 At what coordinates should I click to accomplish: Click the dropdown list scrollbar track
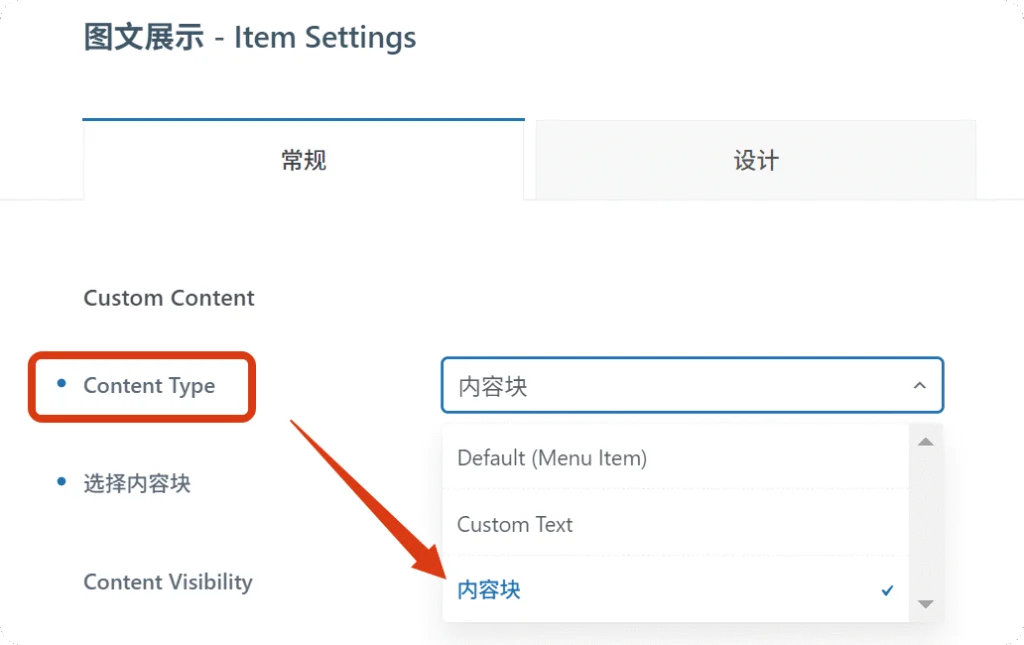pyautogui.click(x=925, y=522)
